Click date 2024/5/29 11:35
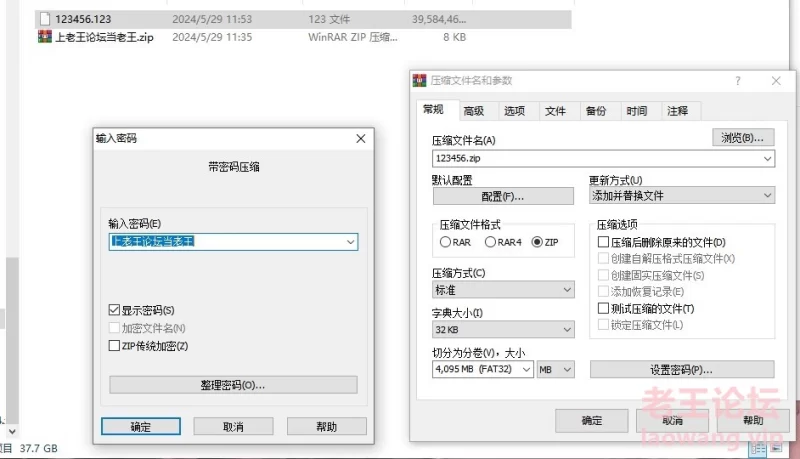The height and width of the screenshot is (459, 800). point(212,37)
